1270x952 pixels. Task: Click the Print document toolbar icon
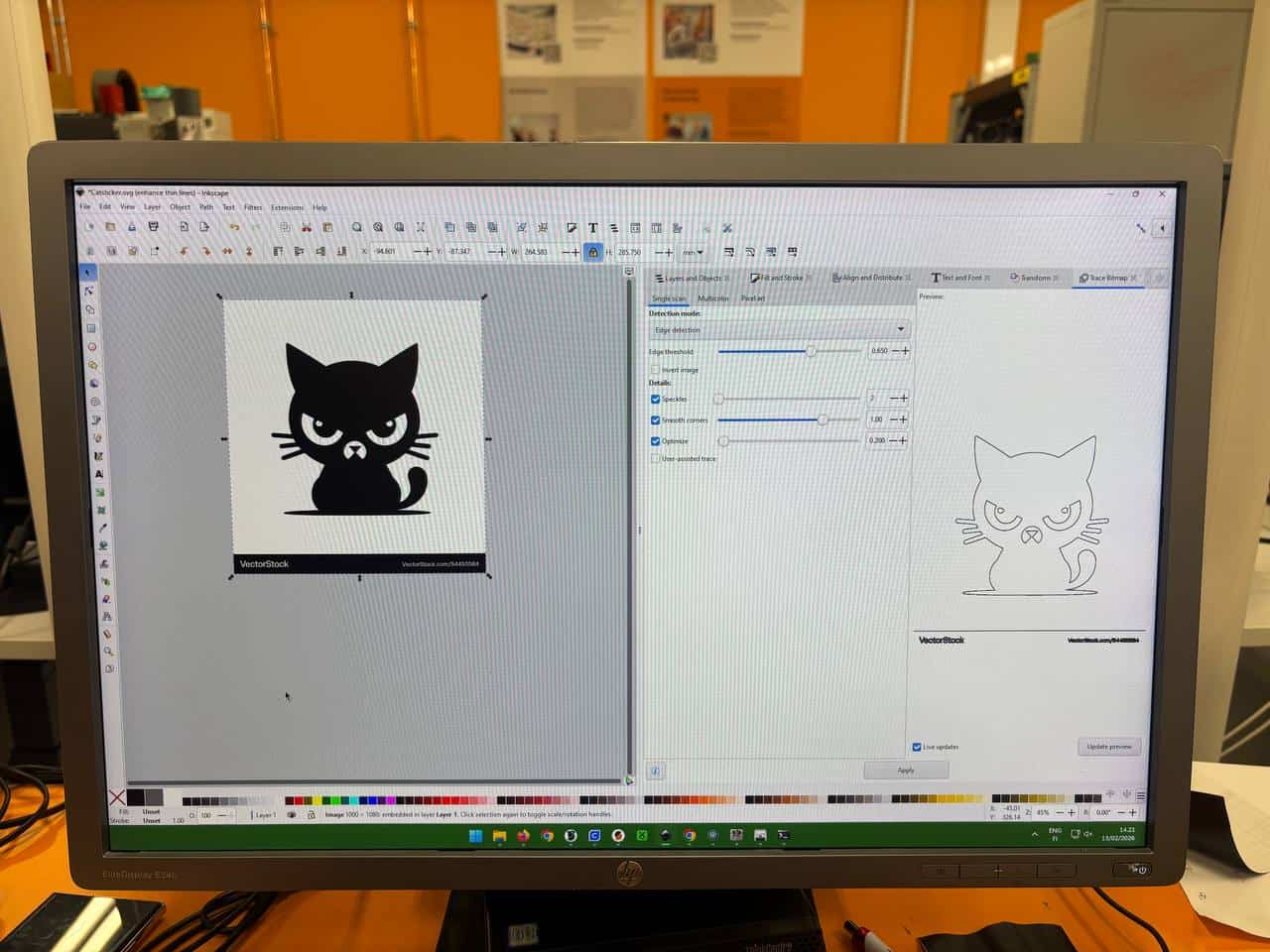coord(153,227)
